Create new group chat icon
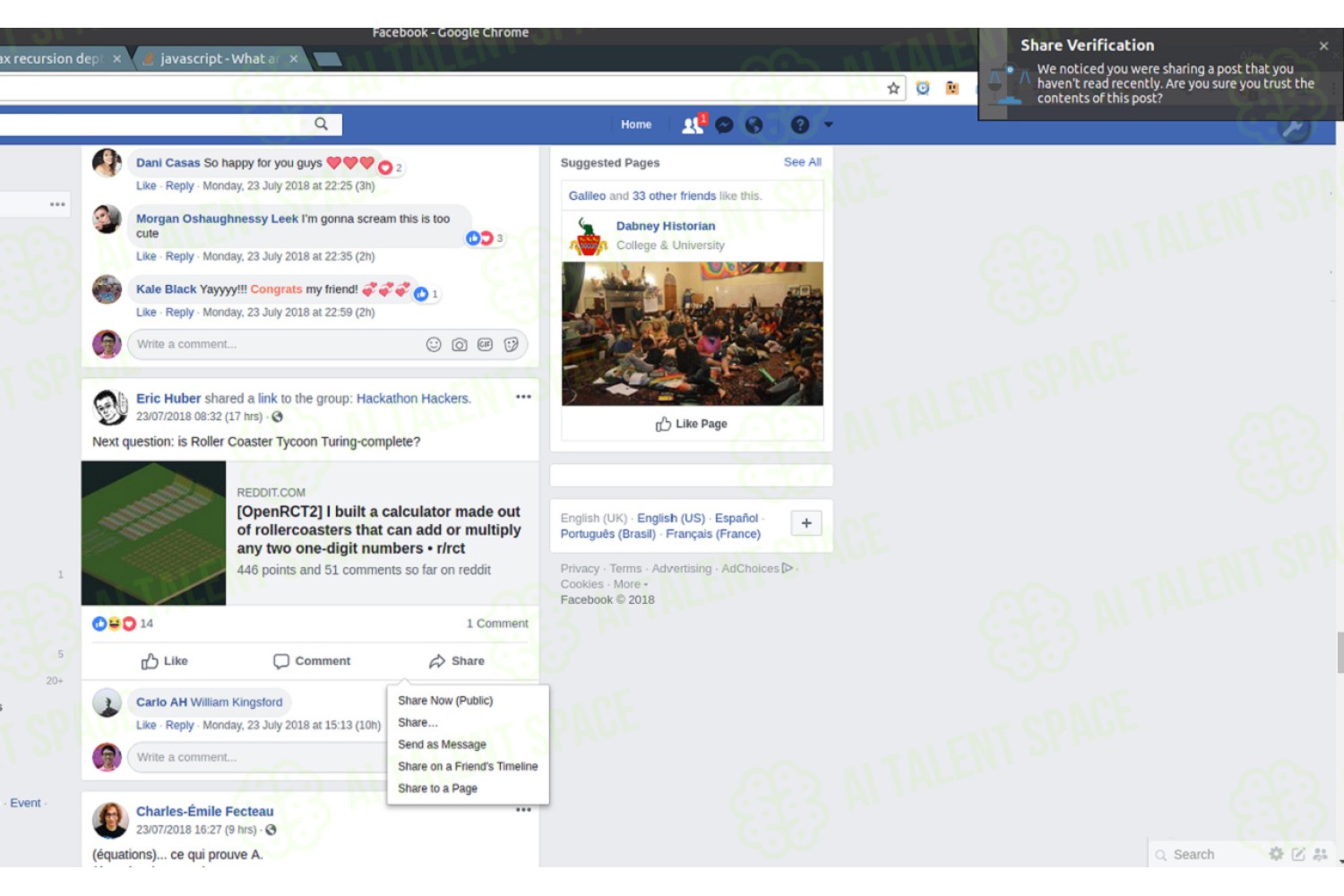The image size is (1344, 896). (x=1320, y=854)
